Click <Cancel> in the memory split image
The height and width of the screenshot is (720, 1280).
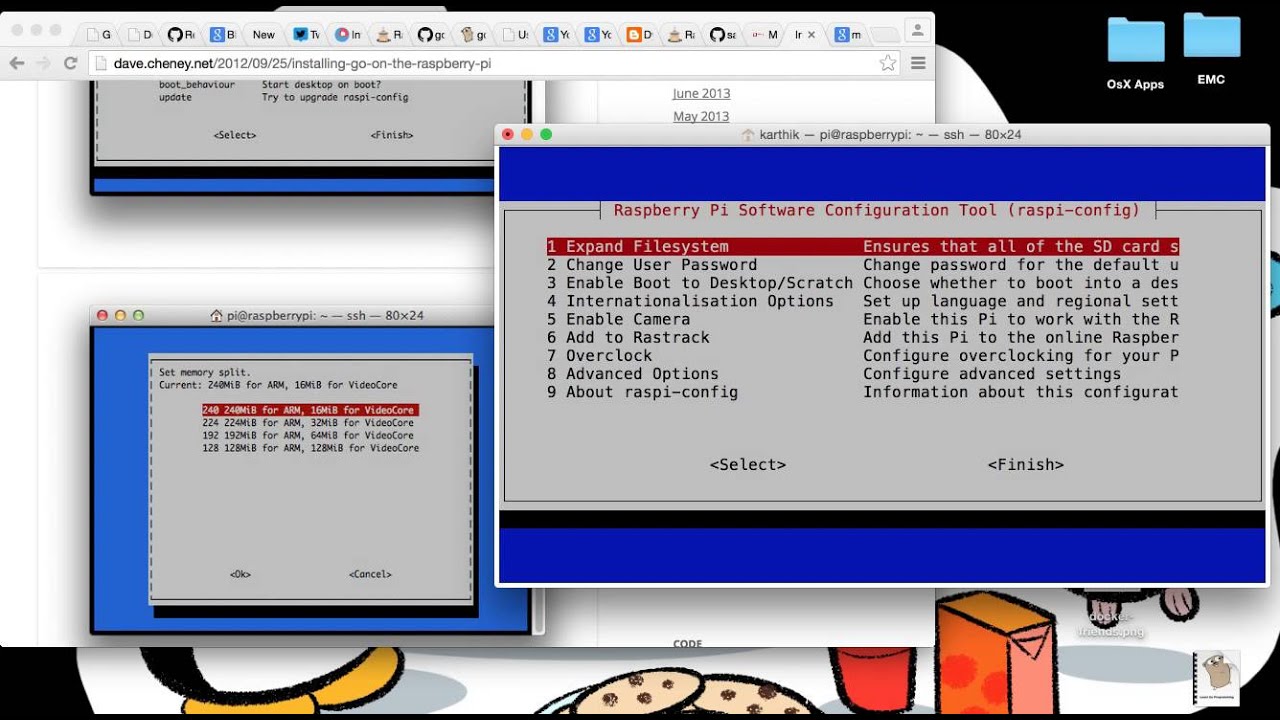(370, 574)
